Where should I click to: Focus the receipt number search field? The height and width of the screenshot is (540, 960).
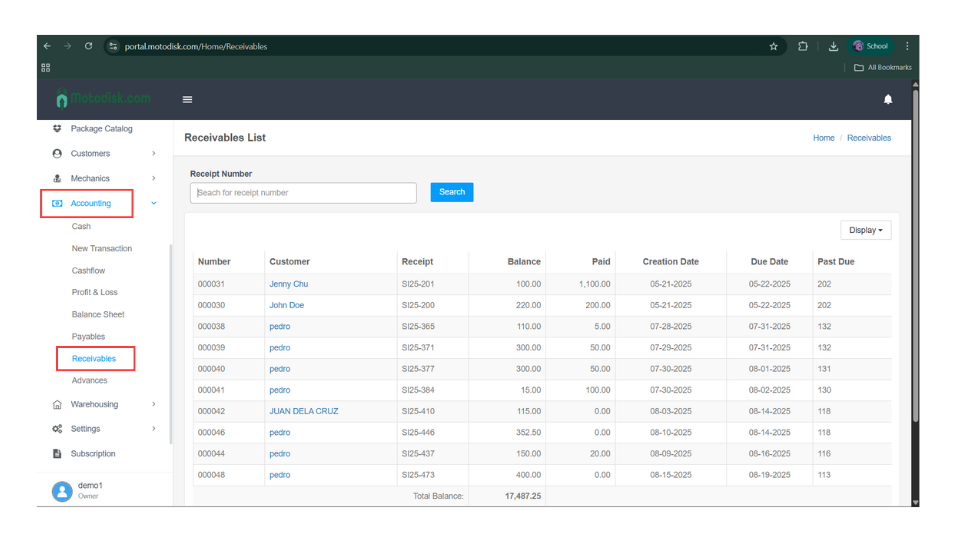pos(303,193)
